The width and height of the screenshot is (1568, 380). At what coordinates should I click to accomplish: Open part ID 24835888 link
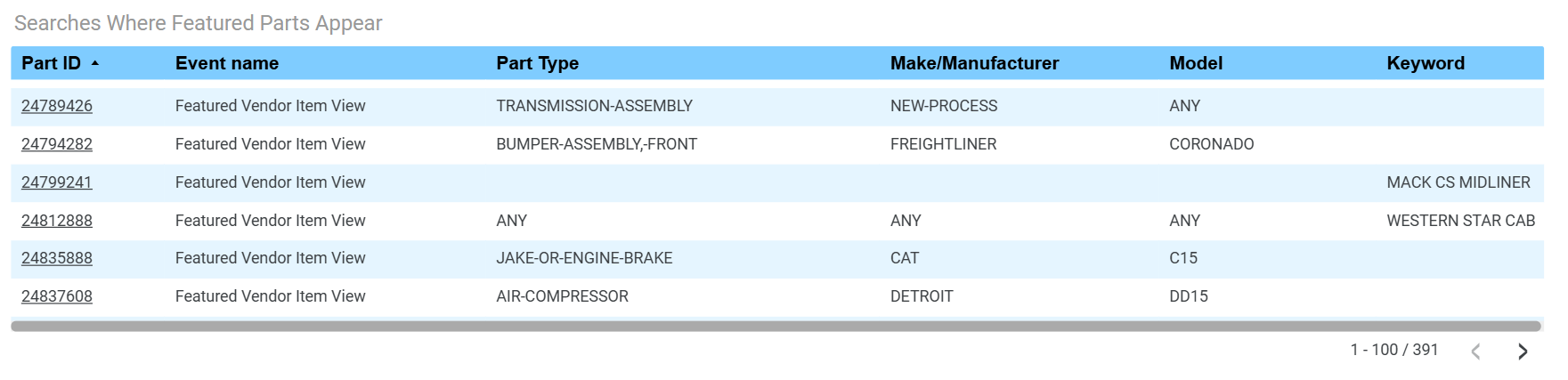click(x=57, y=258)
